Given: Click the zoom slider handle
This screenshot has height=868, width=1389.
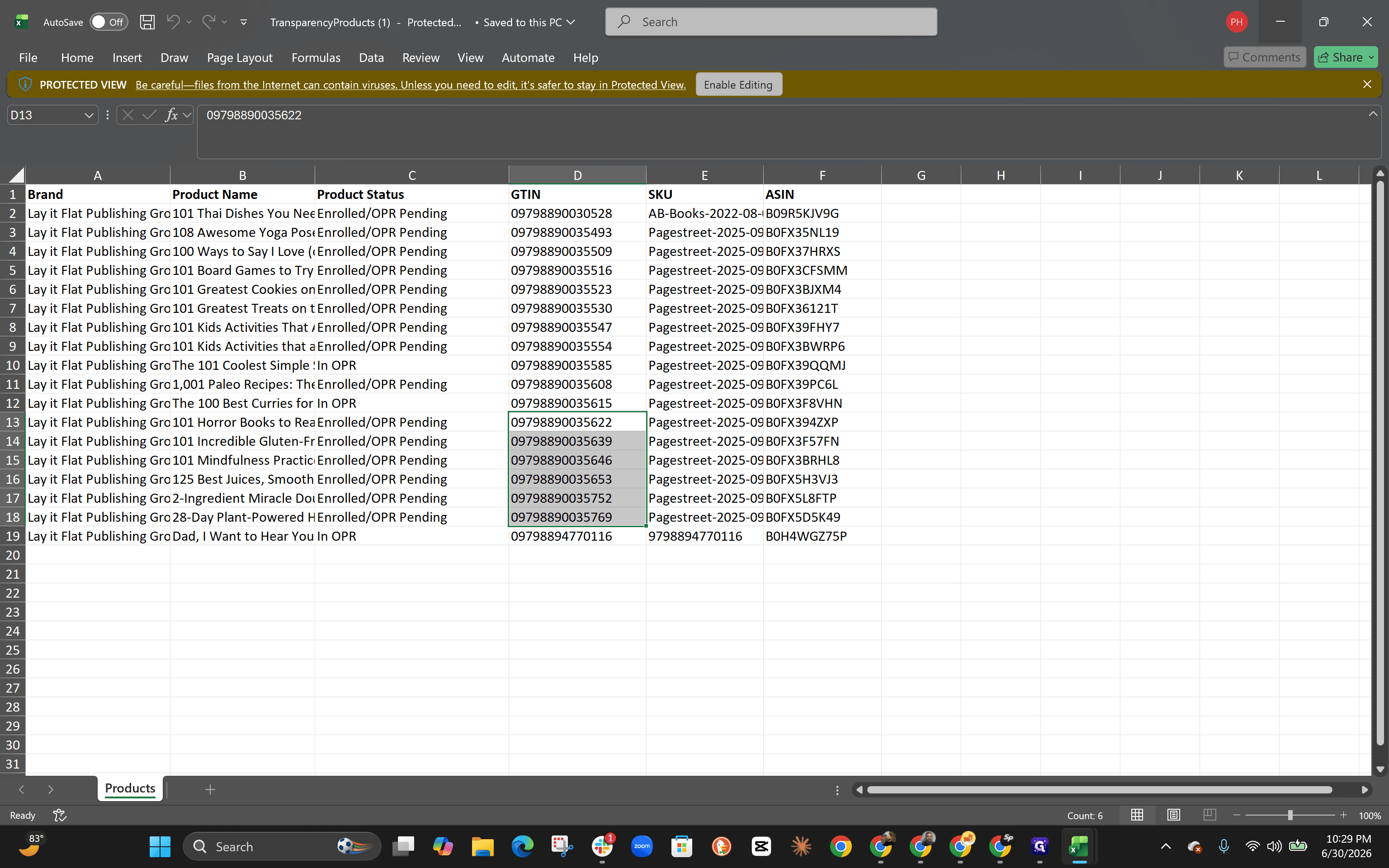Looking at the screenshot, I should (x=1290, y=815).
